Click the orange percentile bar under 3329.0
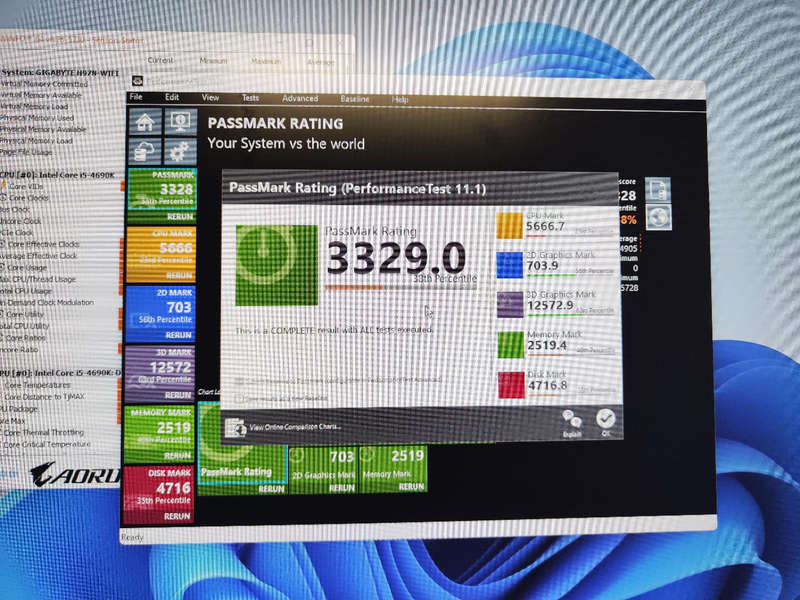This screenshot has width=800, height=600. (354, 288)
